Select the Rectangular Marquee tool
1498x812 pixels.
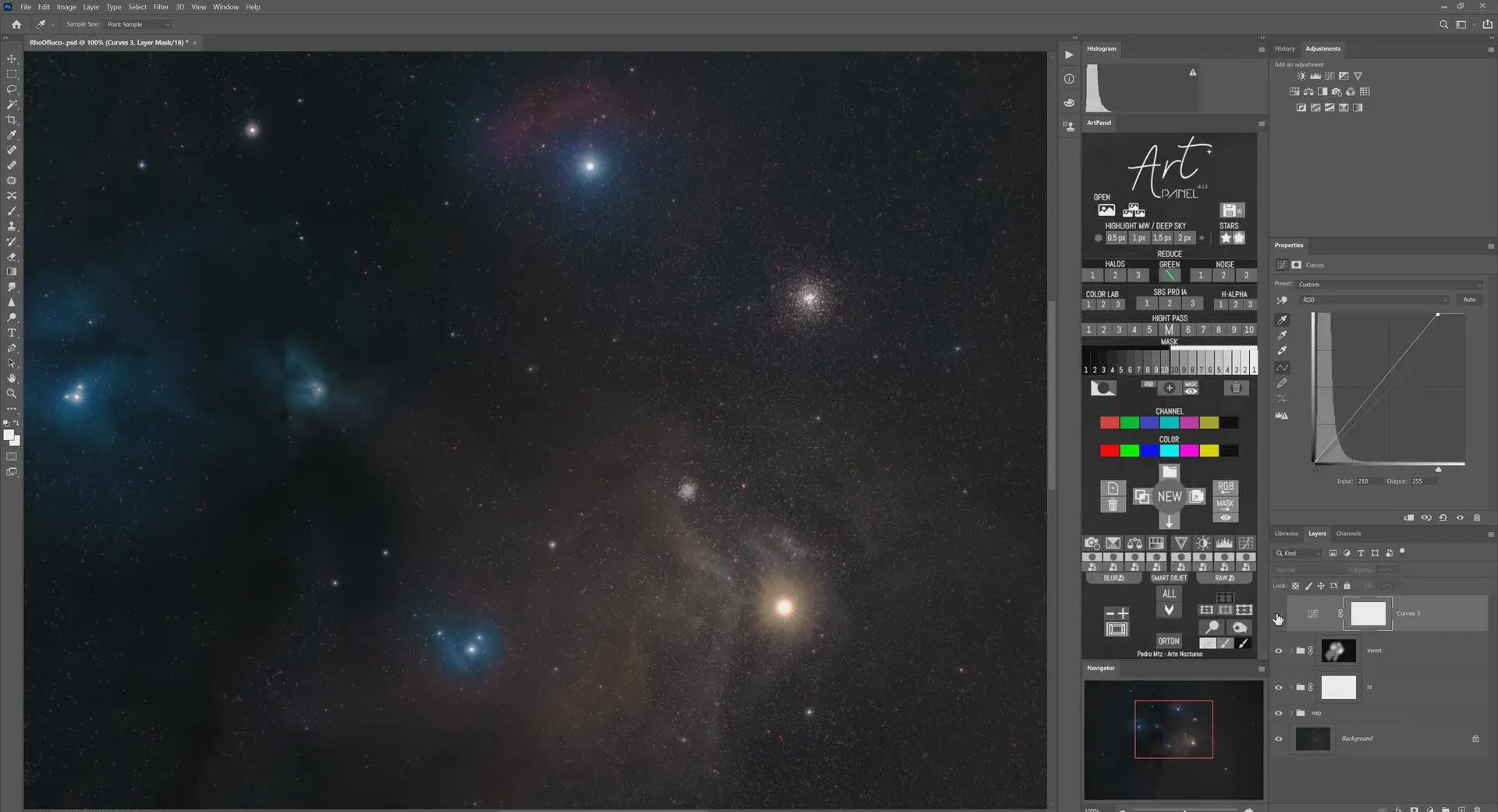click(x=12, y=75)
